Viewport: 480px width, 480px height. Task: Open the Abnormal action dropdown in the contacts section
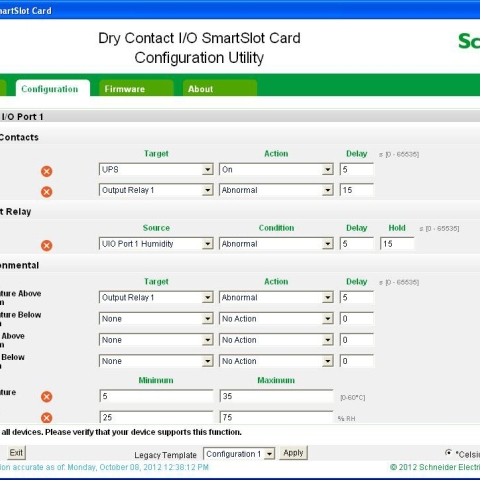pyautogui.click(x=276, y=190)
